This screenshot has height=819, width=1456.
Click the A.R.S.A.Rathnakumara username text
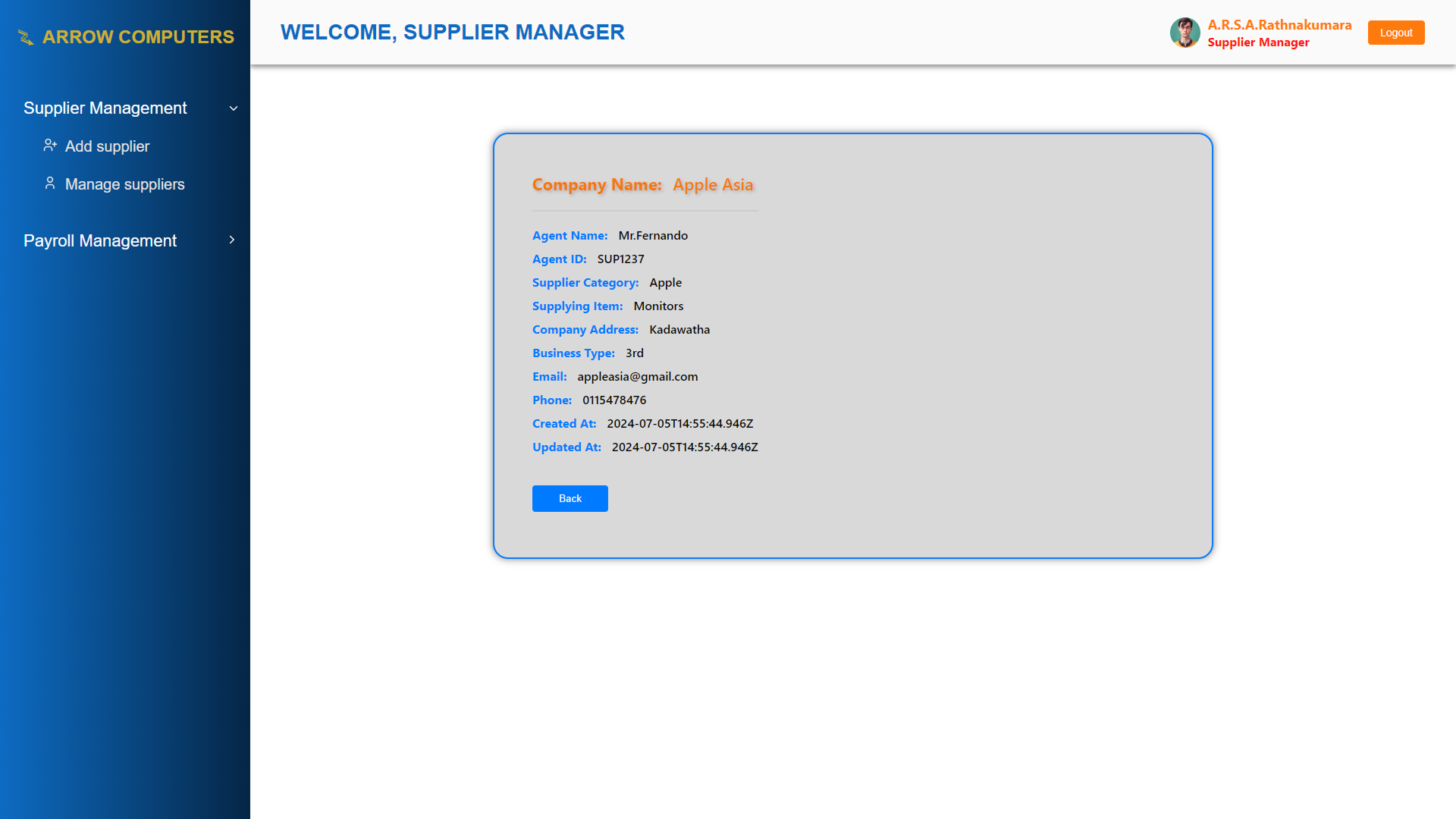[1279, 25]
